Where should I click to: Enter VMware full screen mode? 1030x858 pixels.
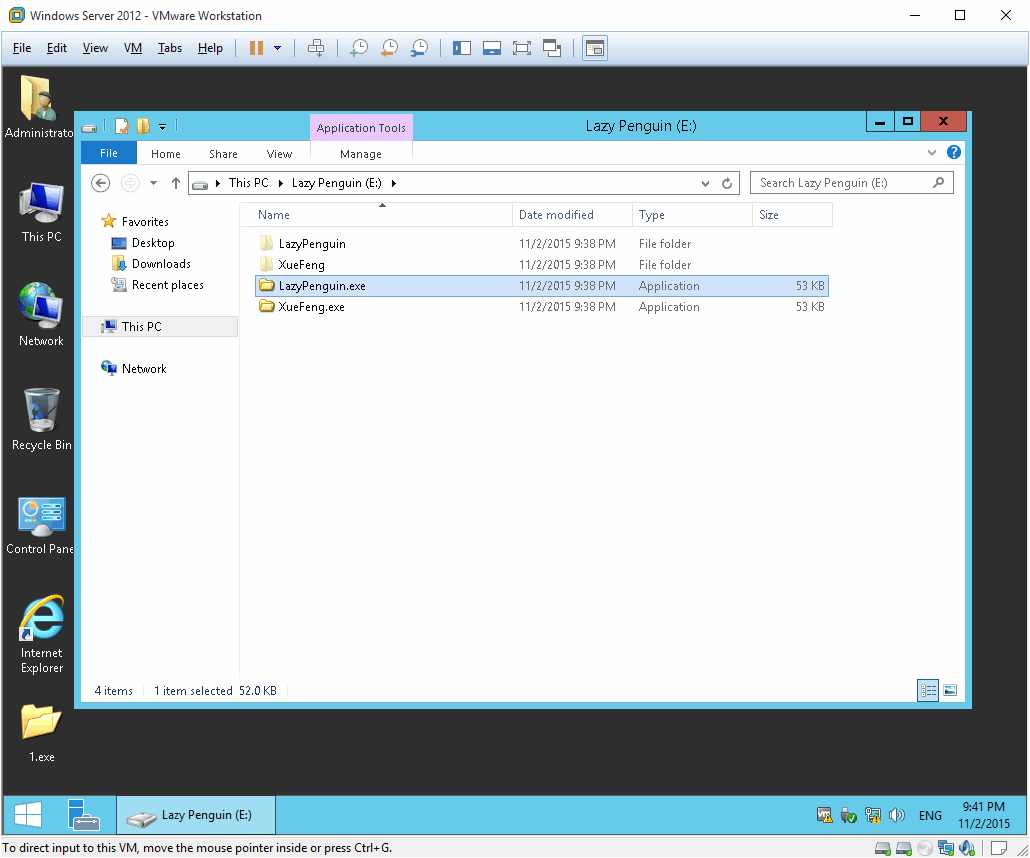[522, 48]
